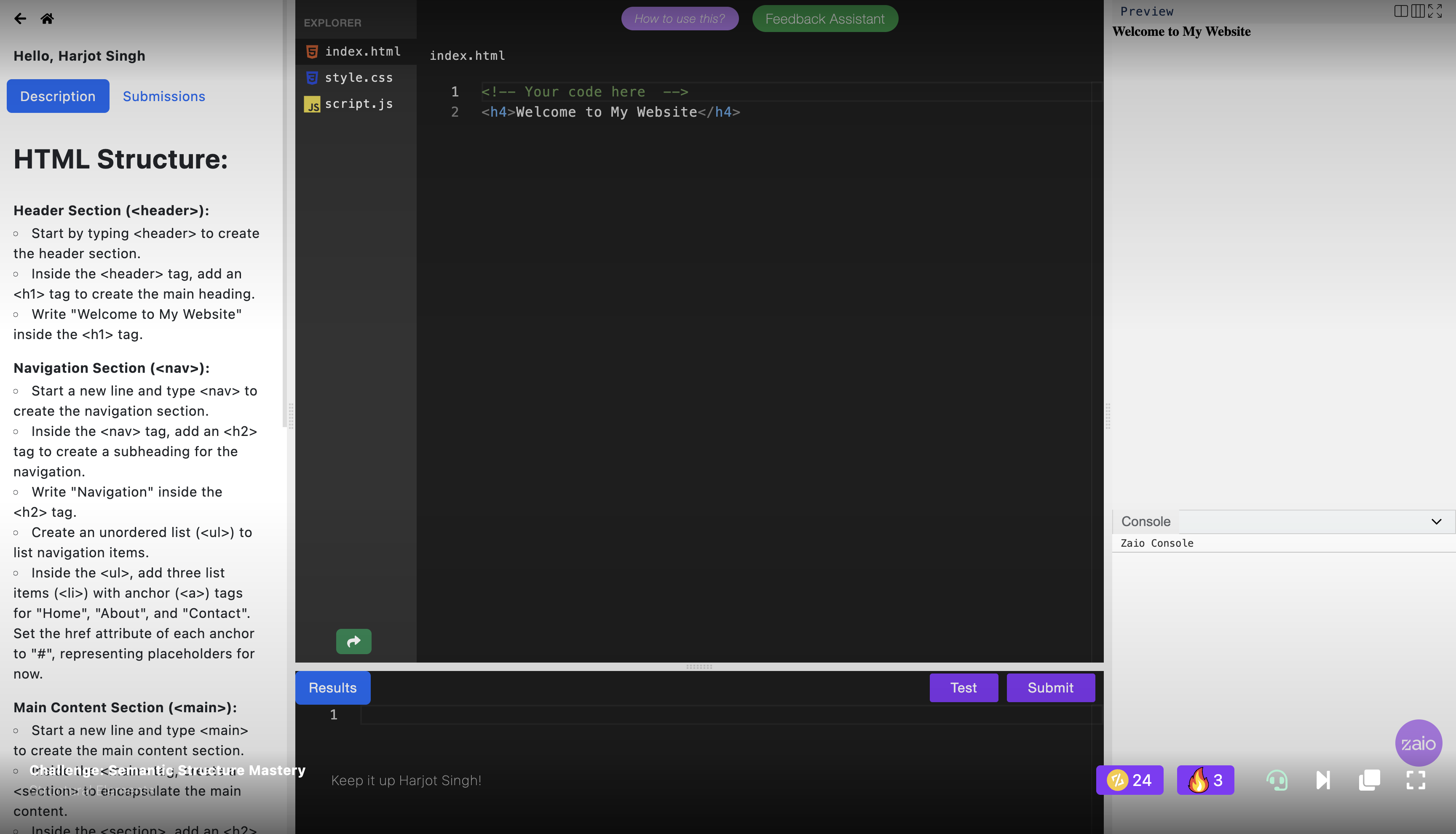Collapse the Console panel chevron
This screenshot has height=834, width=1456.
point(1436,521)
